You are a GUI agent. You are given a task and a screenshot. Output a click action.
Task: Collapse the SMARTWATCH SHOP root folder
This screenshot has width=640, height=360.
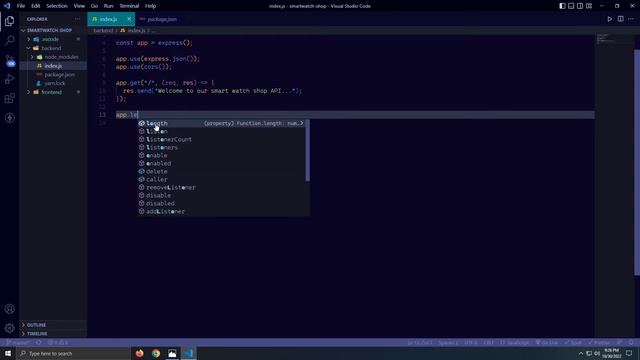click(53, 30)
